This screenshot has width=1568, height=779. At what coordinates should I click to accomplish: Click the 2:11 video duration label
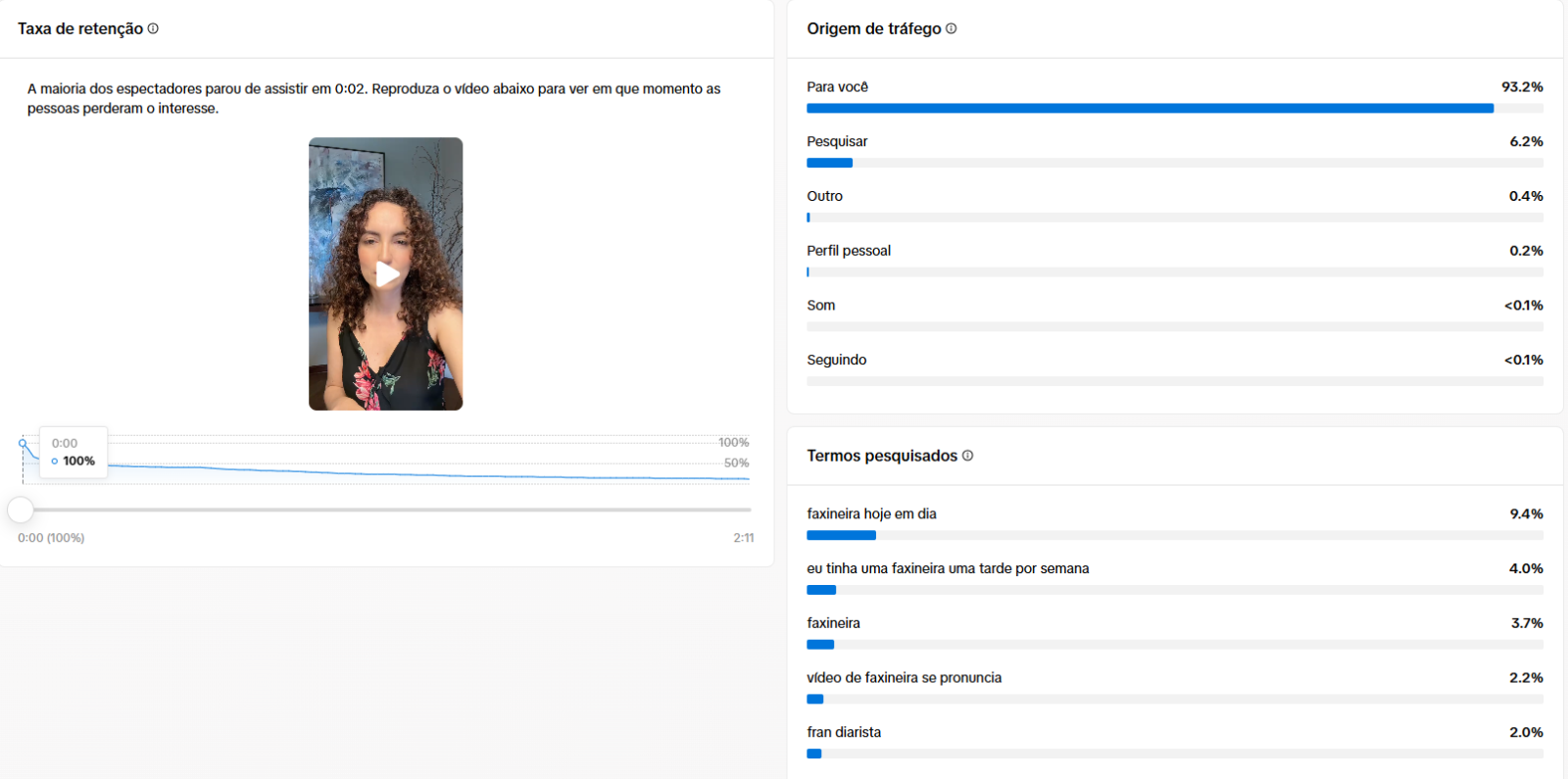(744, 538)
